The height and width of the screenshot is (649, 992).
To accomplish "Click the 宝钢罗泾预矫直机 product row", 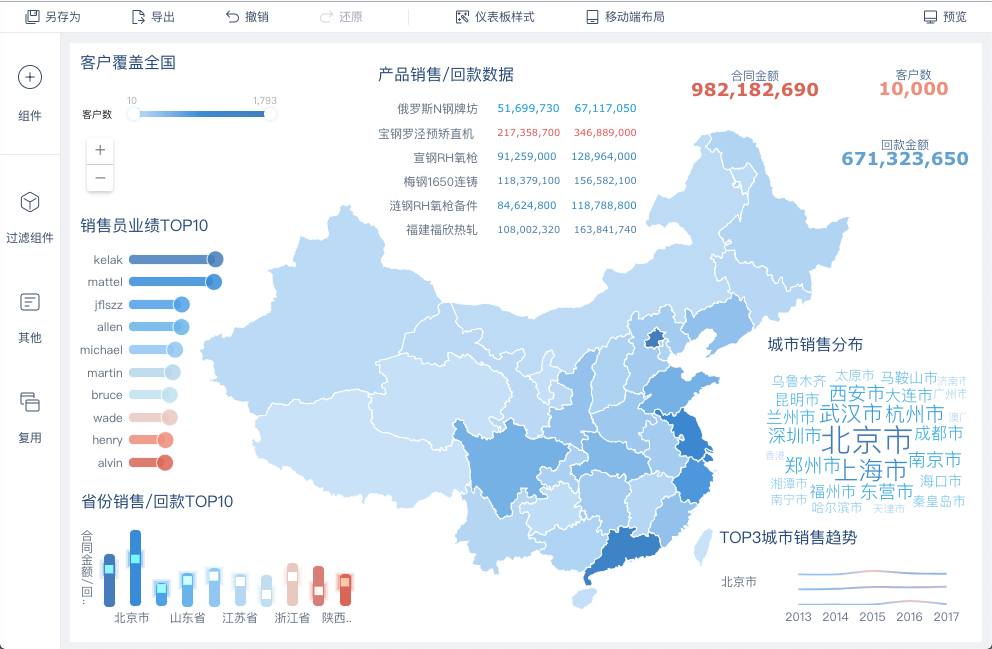I will pyautogui.click(x=507, y=133).
